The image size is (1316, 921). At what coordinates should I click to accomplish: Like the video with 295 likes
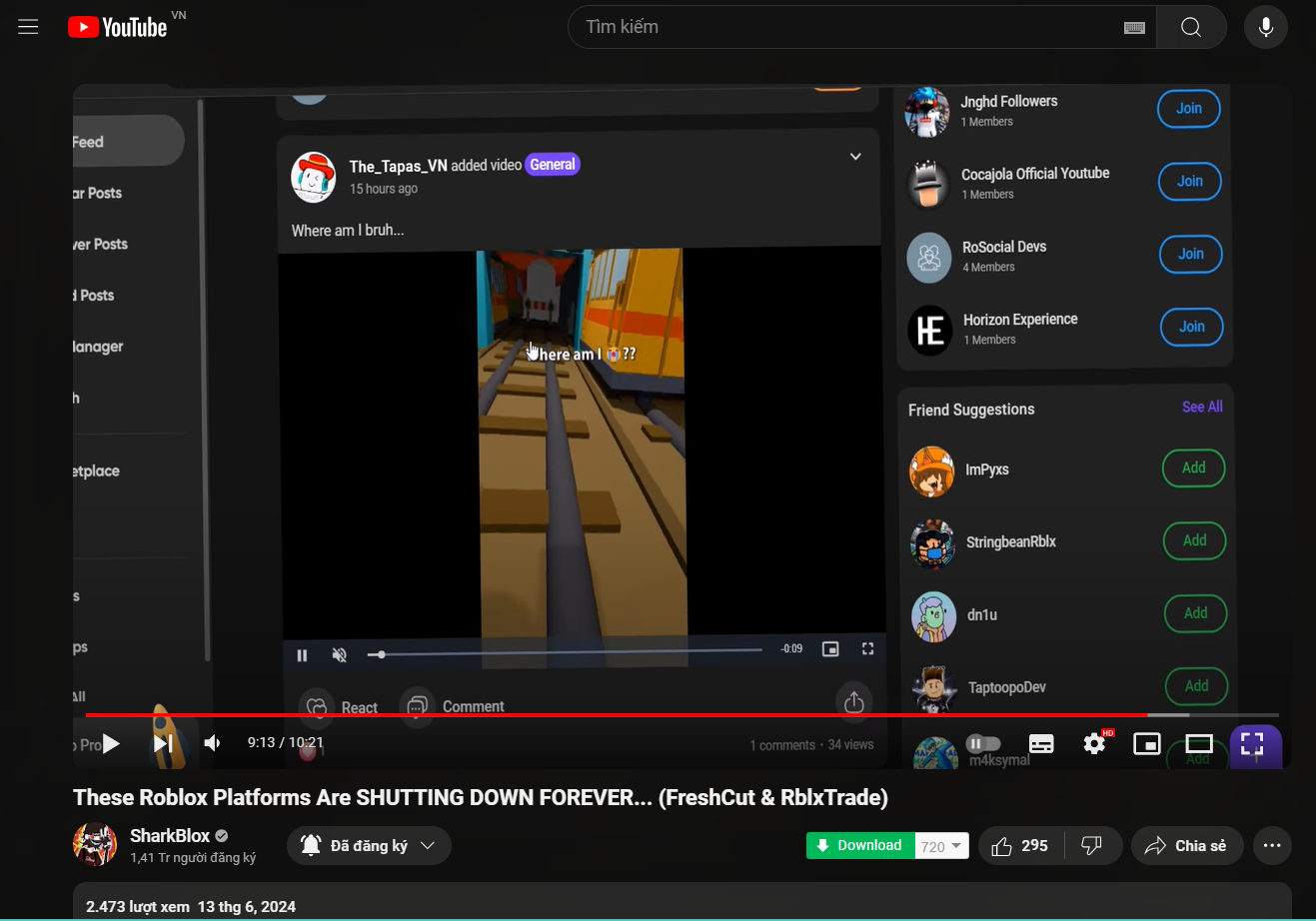click(x=1021, y=846)
